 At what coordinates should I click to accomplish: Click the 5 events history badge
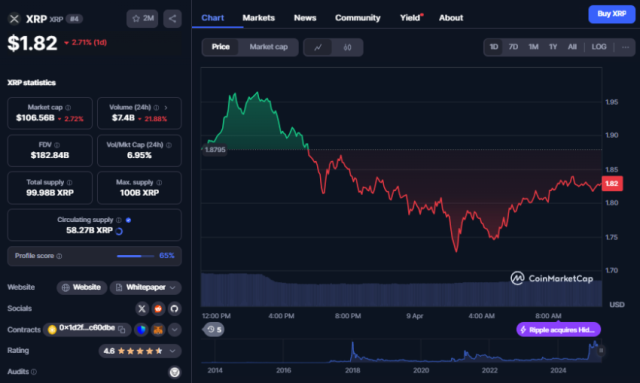(x=214, y=330)
